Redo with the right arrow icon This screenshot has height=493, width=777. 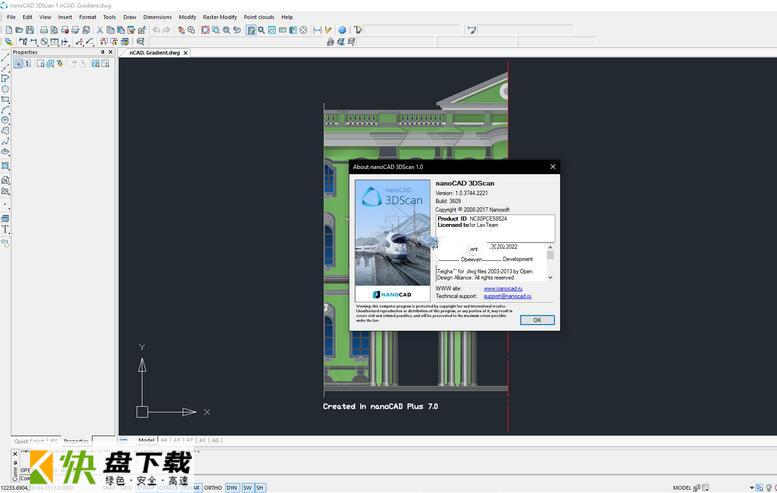(x=166, y=30)
